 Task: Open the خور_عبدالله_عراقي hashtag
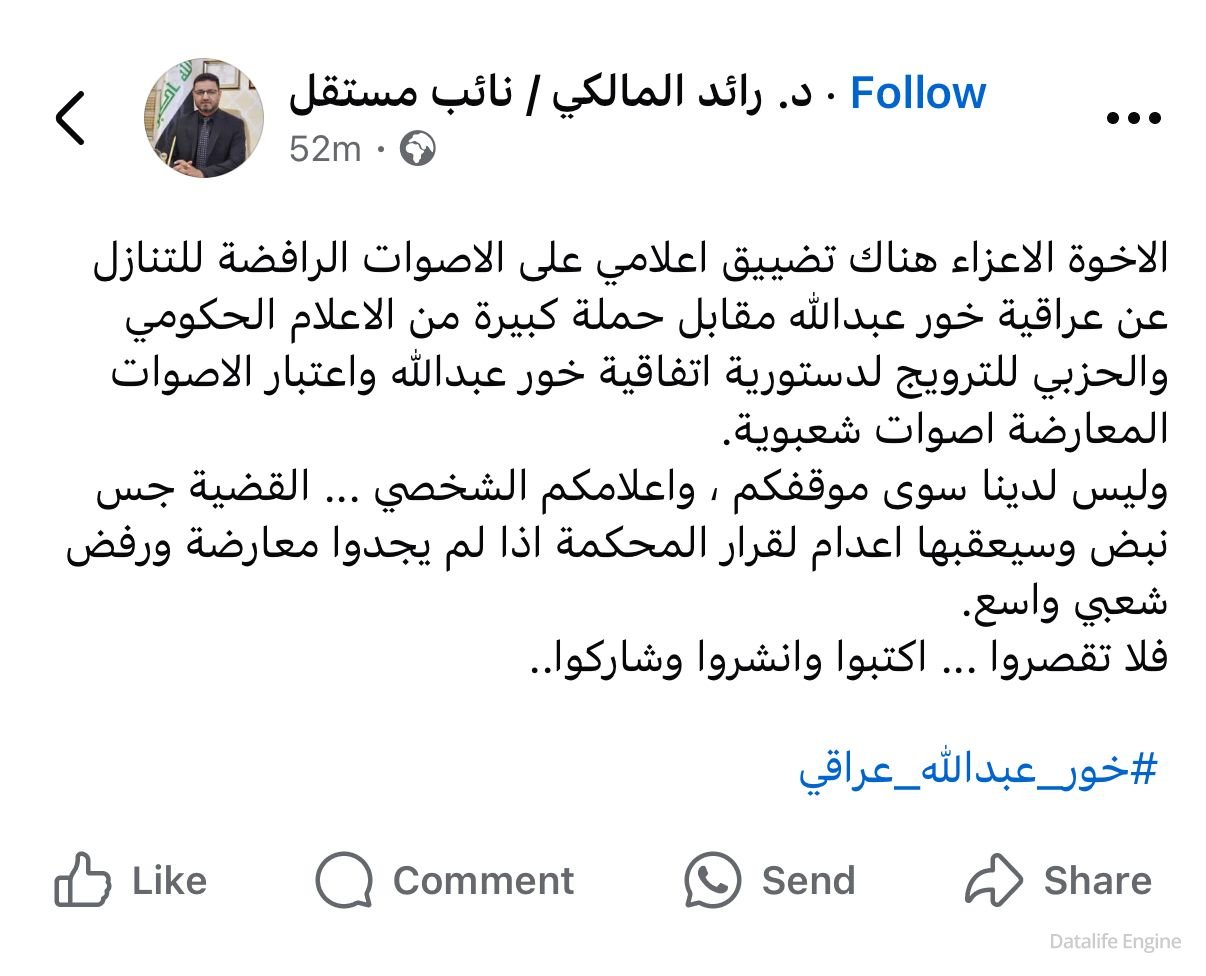pyautogui.click(x=978, y=770)
